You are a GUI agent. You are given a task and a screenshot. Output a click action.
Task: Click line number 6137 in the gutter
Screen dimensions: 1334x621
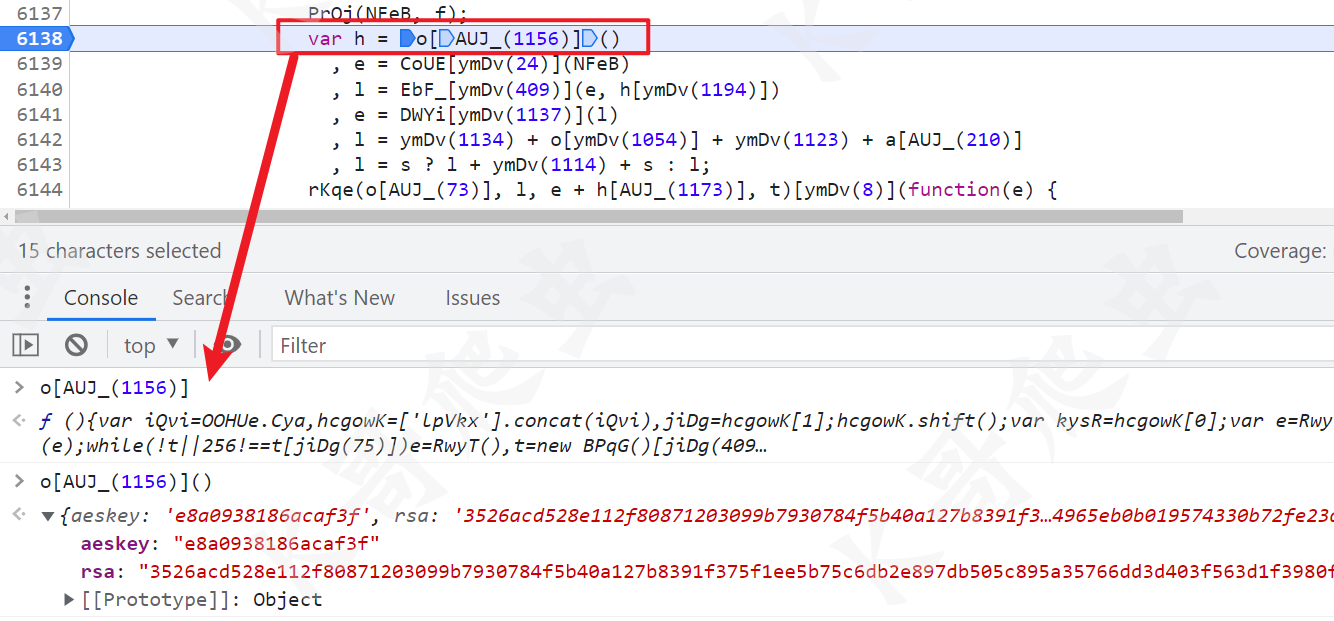(x=39, y=14)
